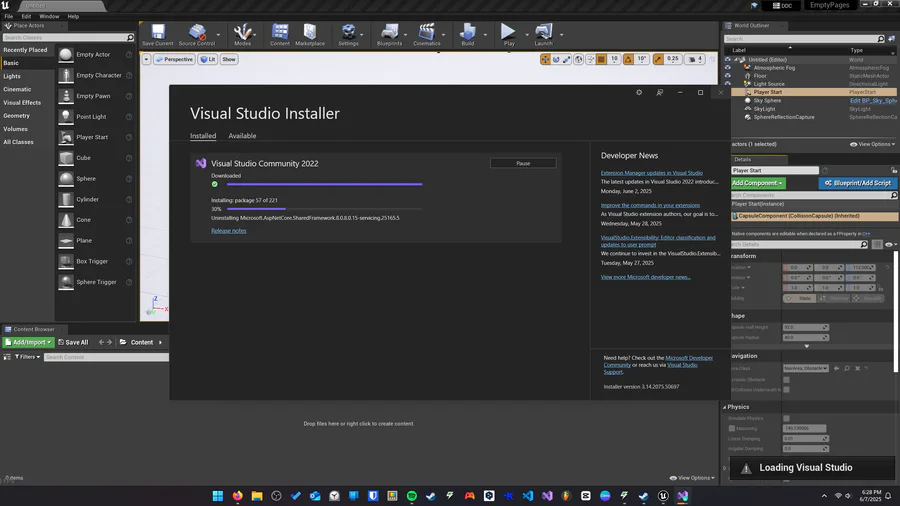Click View more Microsoft developer news

pyautogui.click(x=646, y=277)
